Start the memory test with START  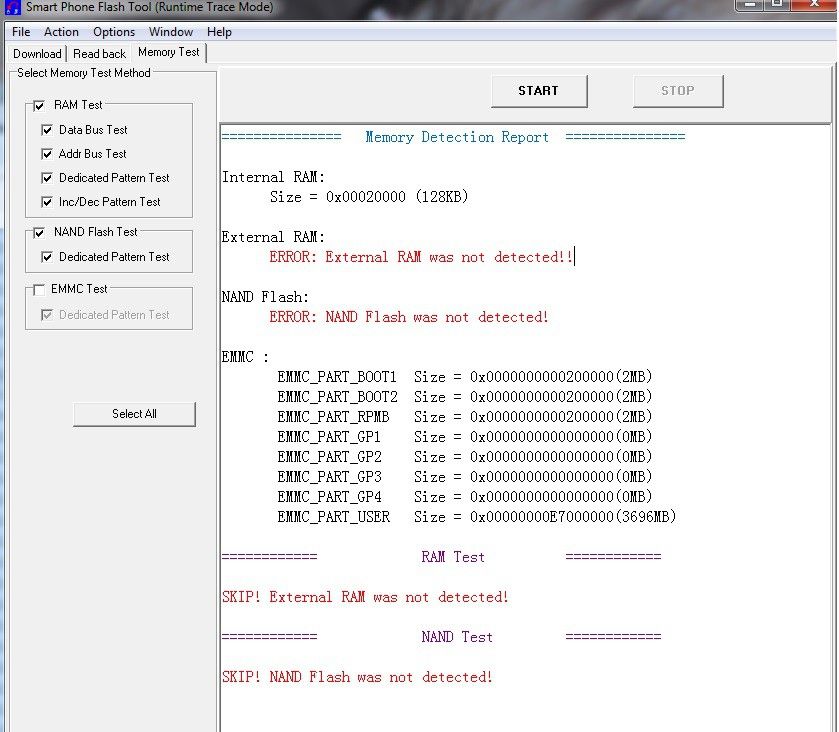pos(539,91)
